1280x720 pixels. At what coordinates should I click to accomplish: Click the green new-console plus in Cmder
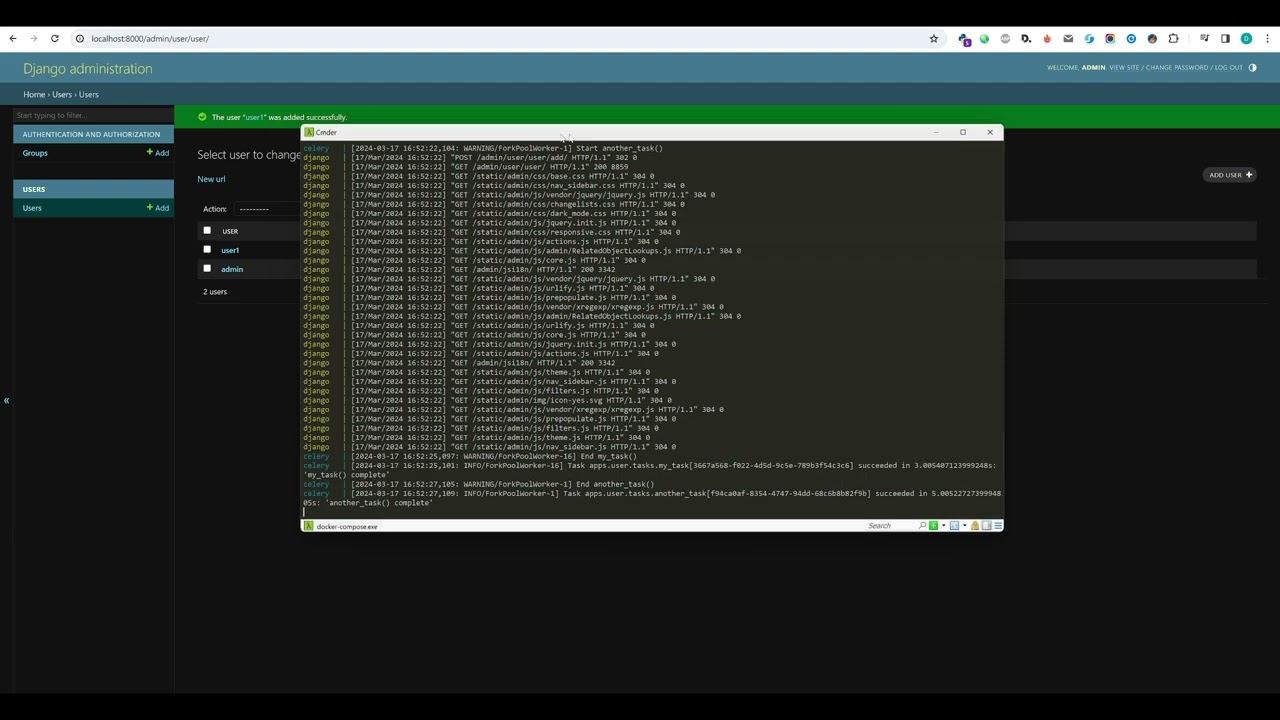[x=933, y=526]
